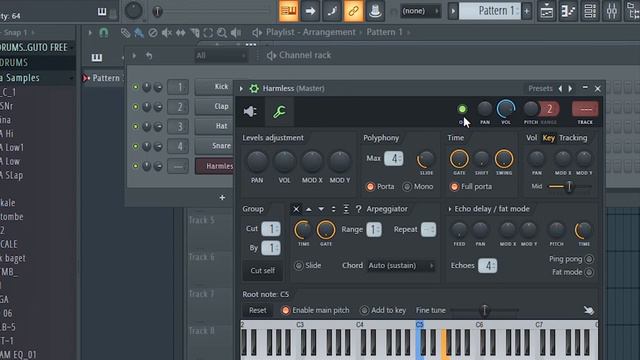Adjust the Mid tracking slider handle
This screenshot has height=360, width=640.
pos(569,187)
